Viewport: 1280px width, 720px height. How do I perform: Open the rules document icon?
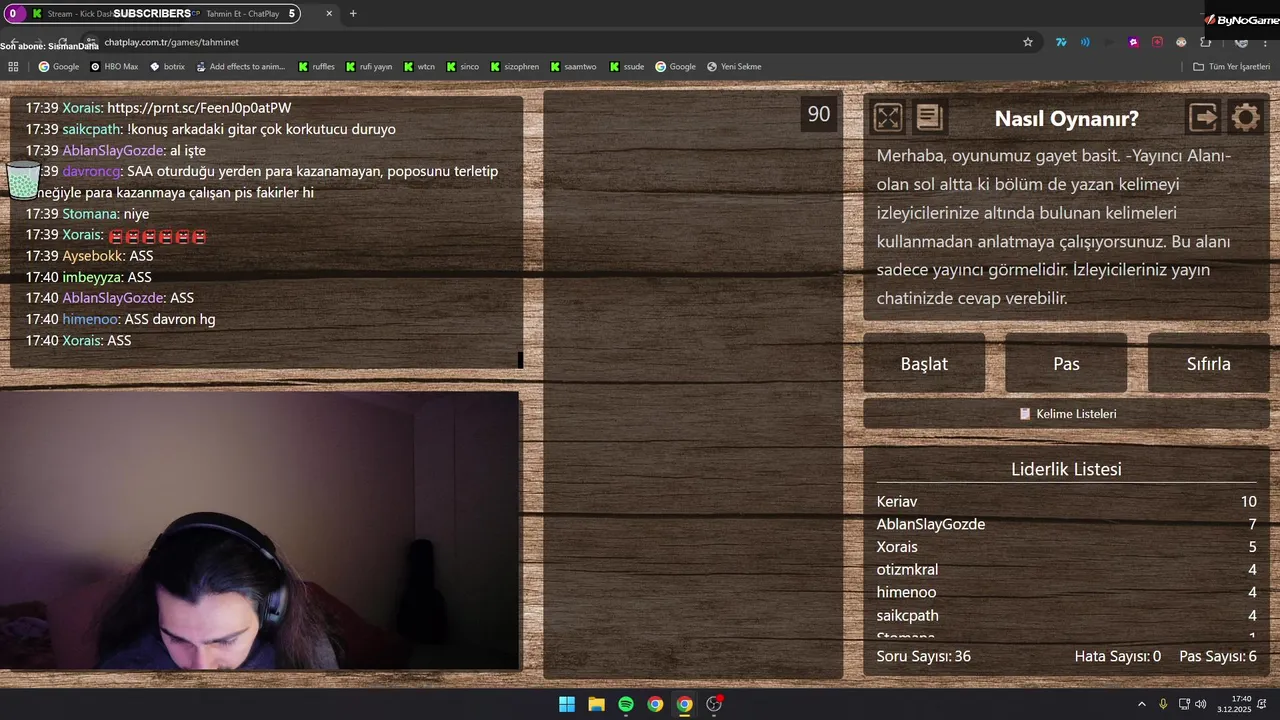[x=930, y=118]
